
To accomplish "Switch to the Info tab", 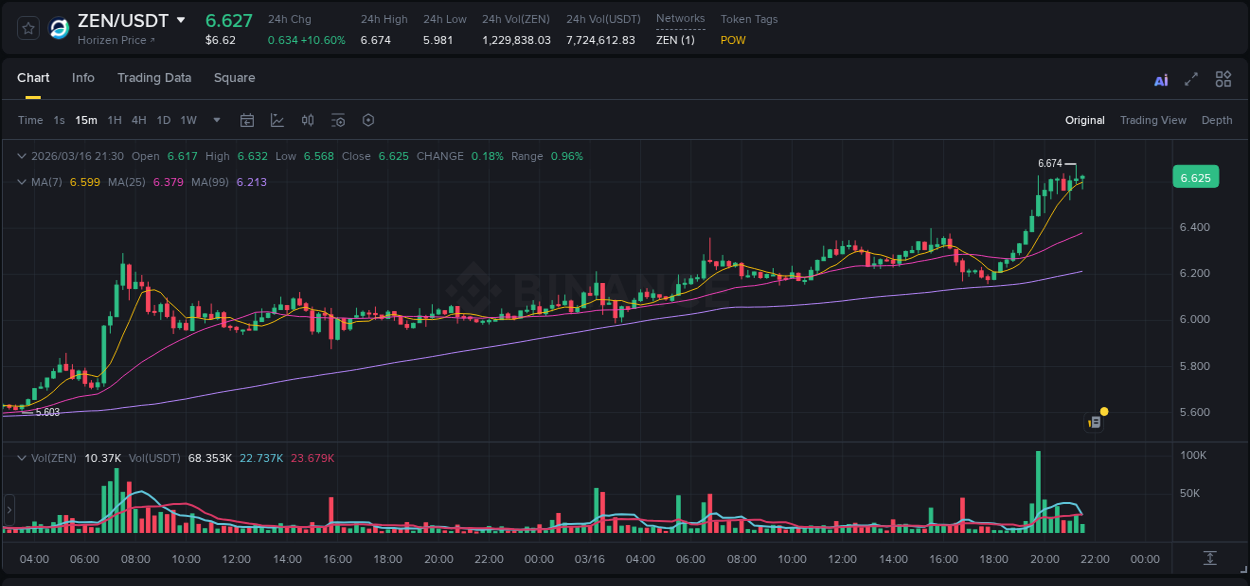I will [x=83, y=78].
